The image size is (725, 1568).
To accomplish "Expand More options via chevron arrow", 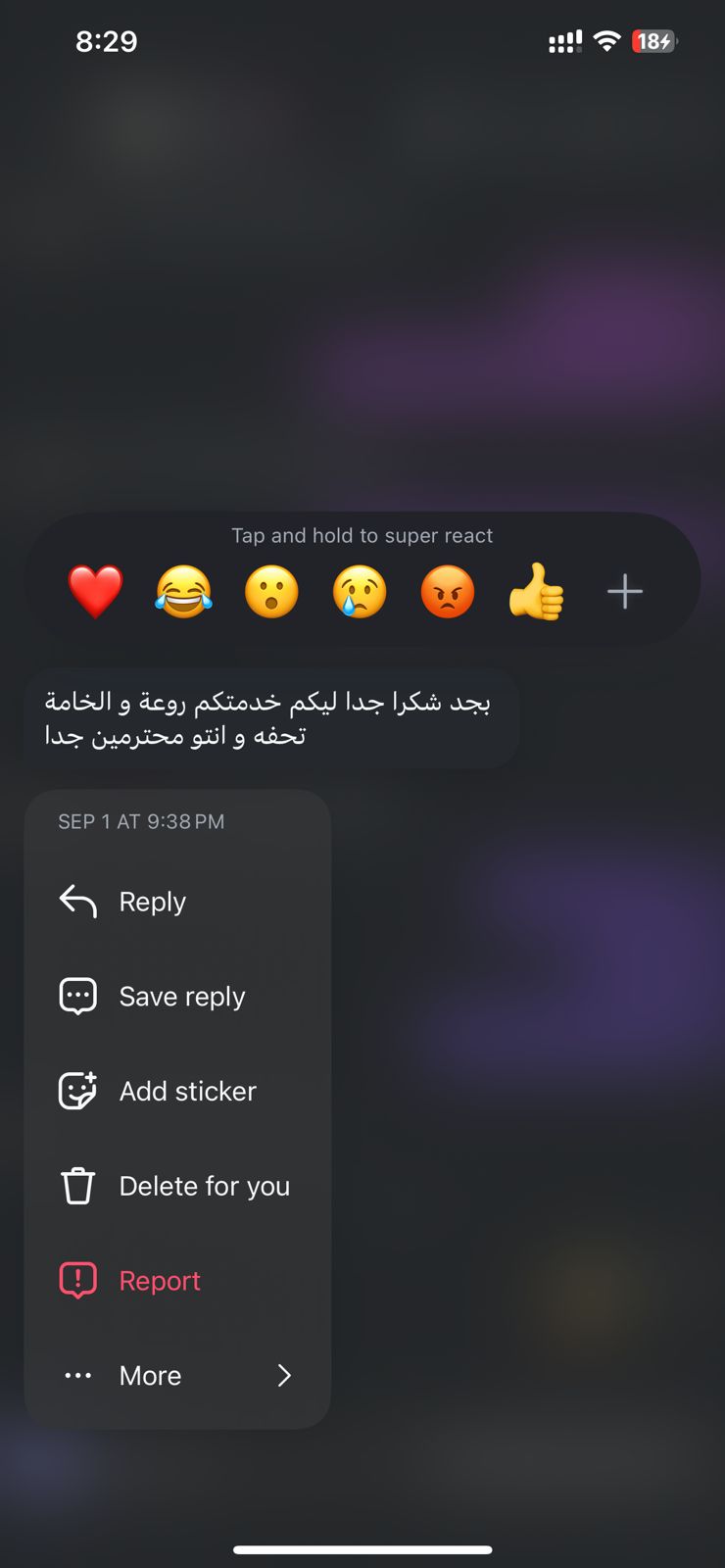I will [x=284, y=1376].
